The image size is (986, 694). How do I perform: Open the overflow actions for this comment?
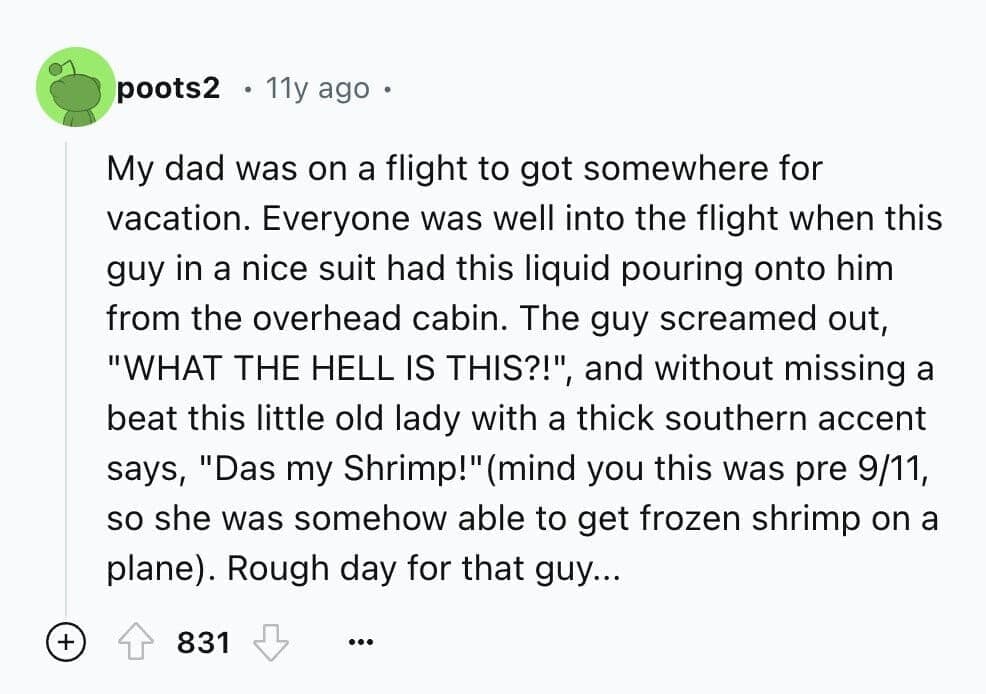tap(361, 642)
